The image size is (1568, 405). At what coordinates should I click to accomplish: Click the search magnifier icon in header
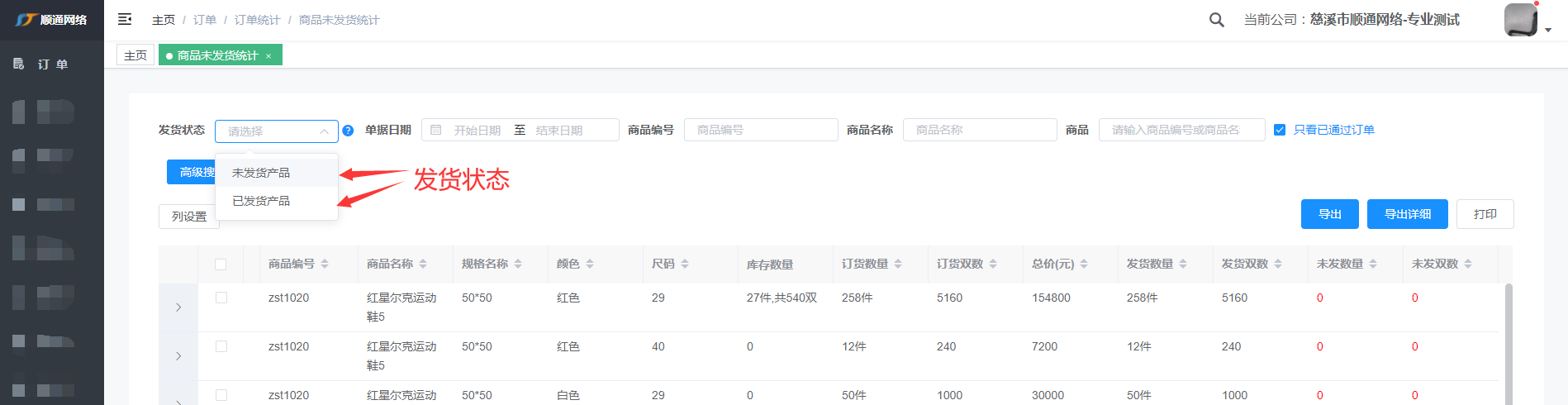1216,20
